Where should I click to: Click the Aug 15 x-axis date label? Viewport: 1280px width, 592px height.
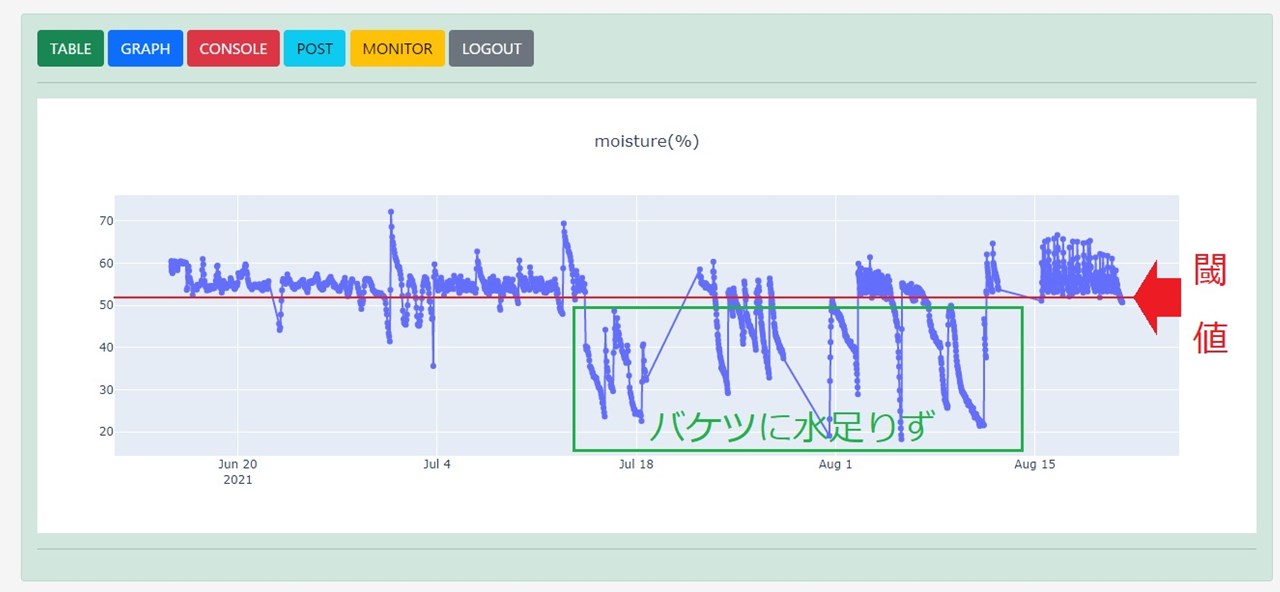pos(1034,464)
